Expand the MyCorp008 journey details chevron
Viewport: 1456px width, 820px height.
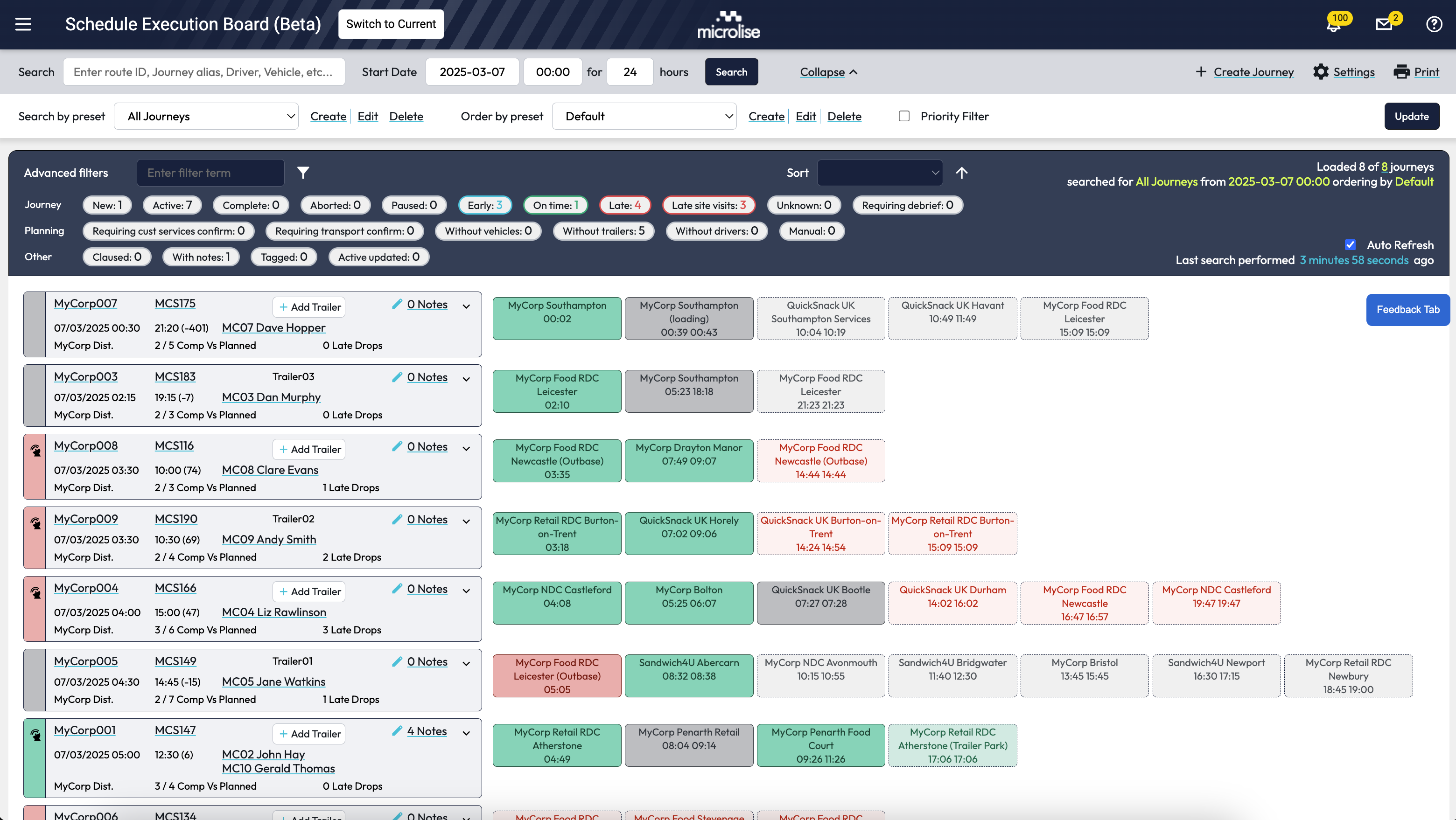pos(466,449)
